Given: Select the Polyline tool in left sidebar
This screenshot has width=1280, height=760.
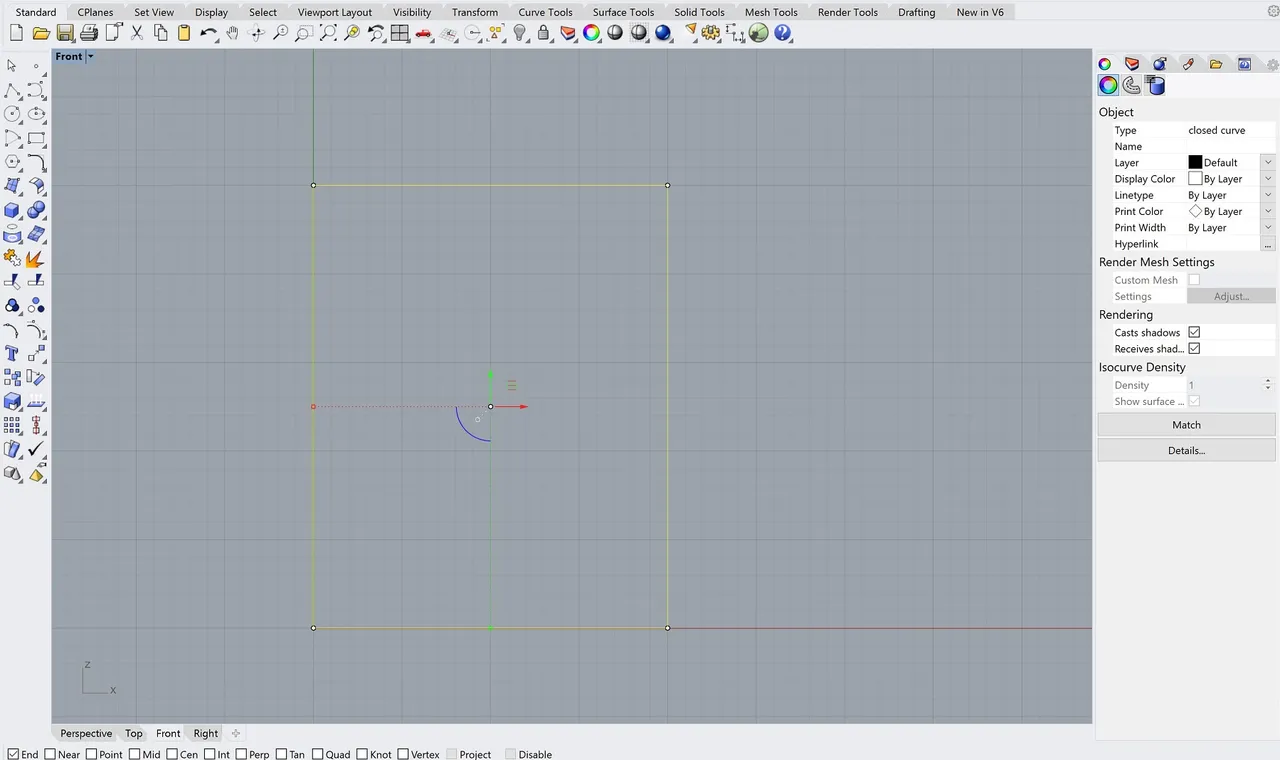Looking at the screenshot, I should click(12, 90).
